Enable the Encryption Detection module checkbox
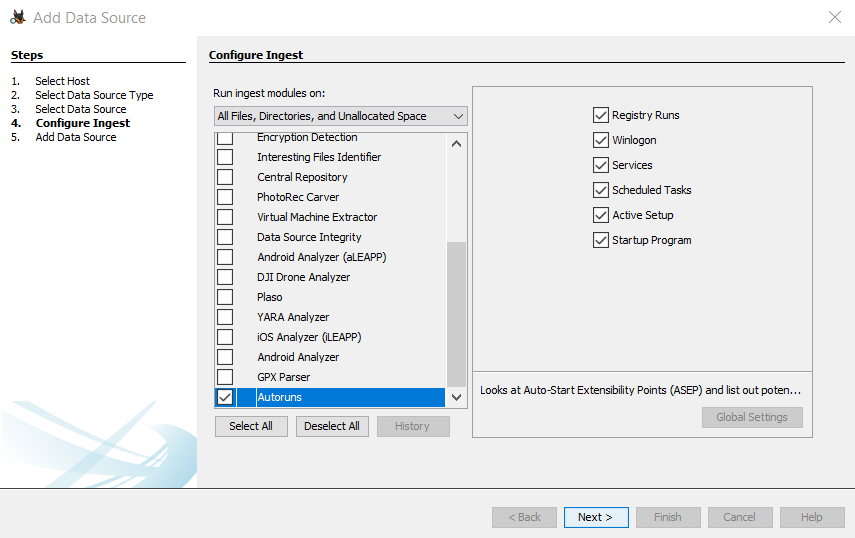The image size is (855, 538). pos(225,138)
